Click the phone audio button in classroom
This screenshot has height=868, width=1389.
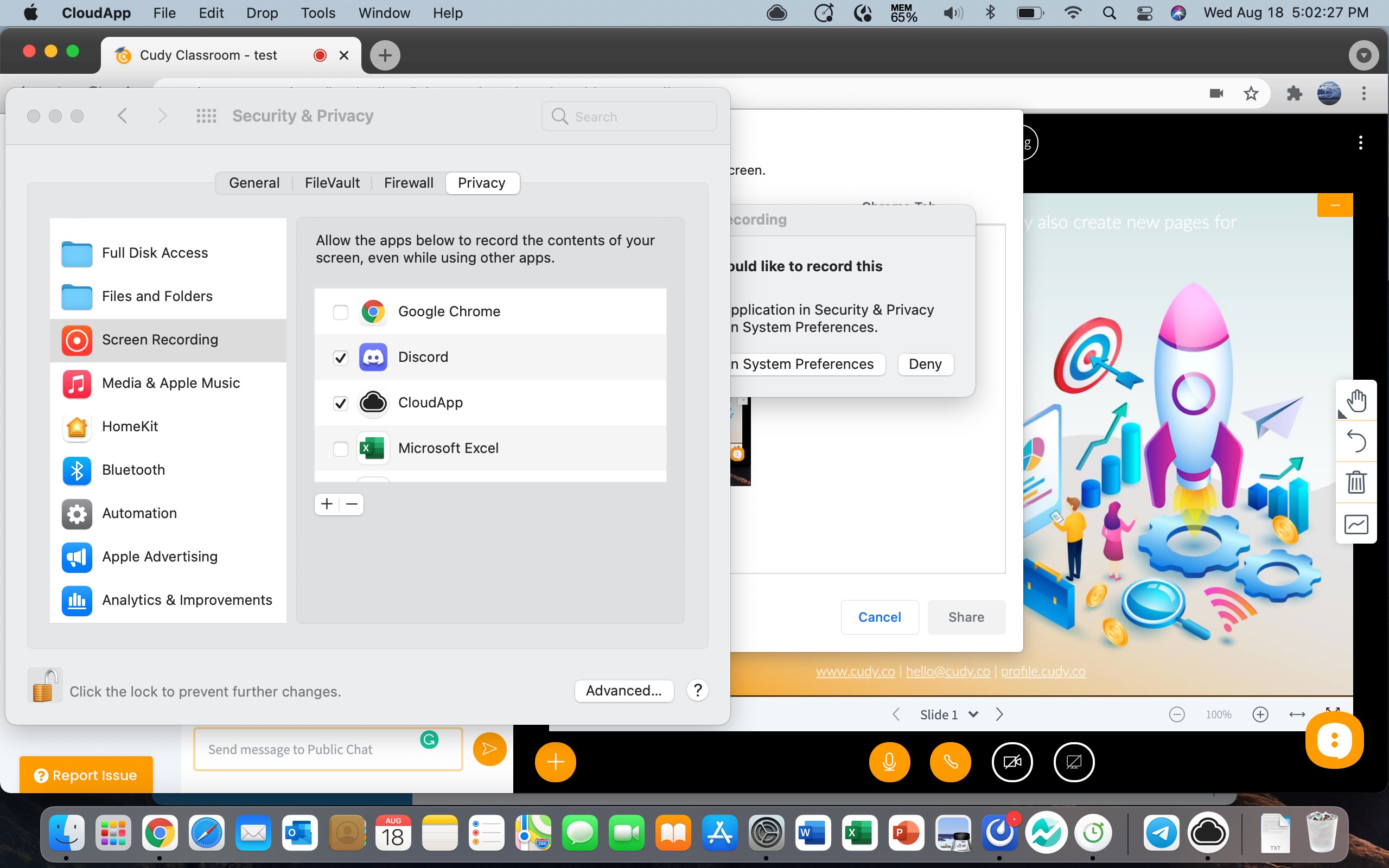click(x=951, y=762)
